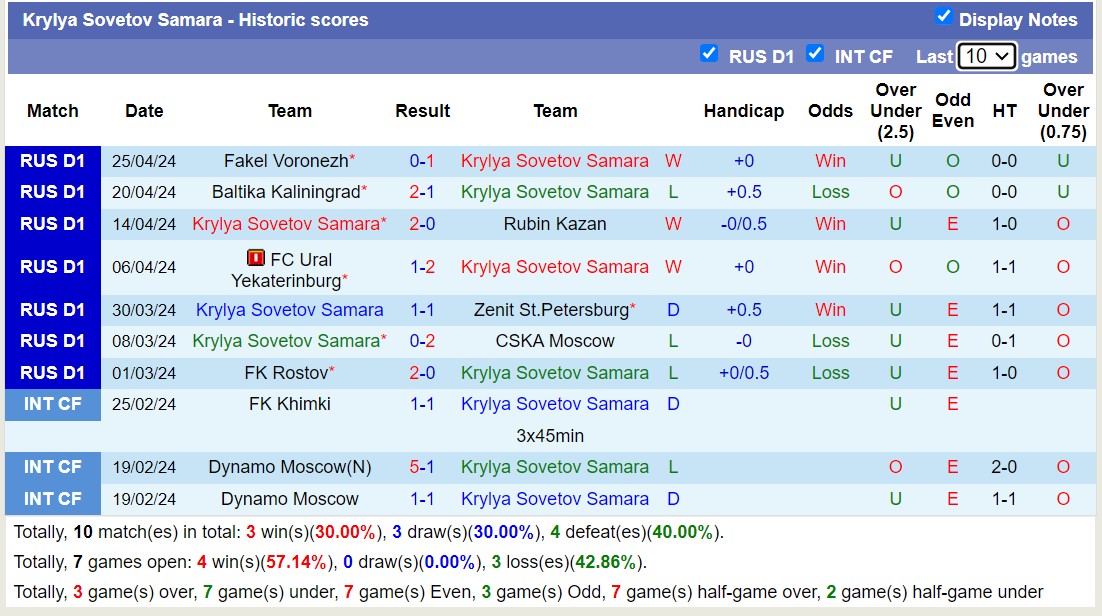The height and width of the screenshot is (616, 1102).
Task: Open Fakel Voronezh team link
Action: 286,161
